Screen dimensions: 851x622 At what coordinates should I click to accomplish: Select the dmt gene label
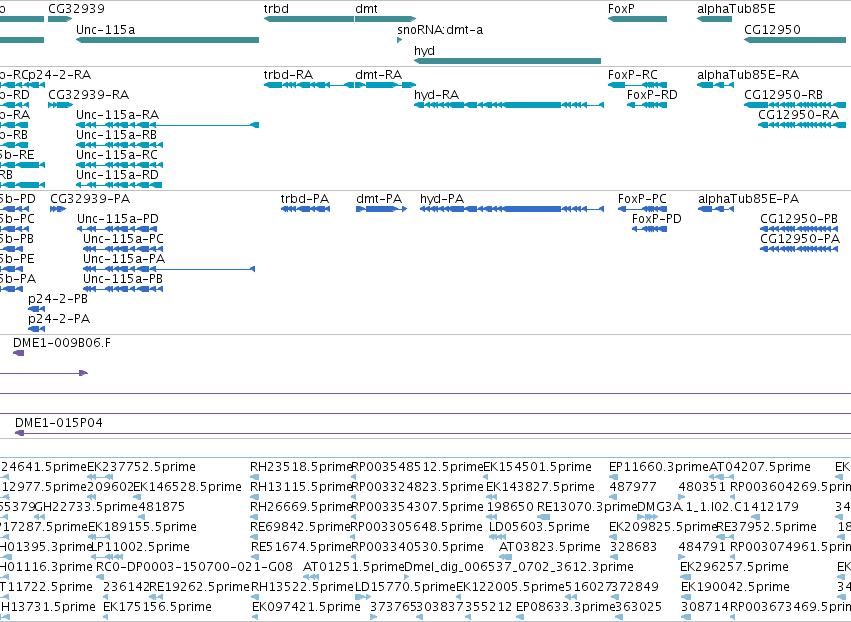coord(366,9)
